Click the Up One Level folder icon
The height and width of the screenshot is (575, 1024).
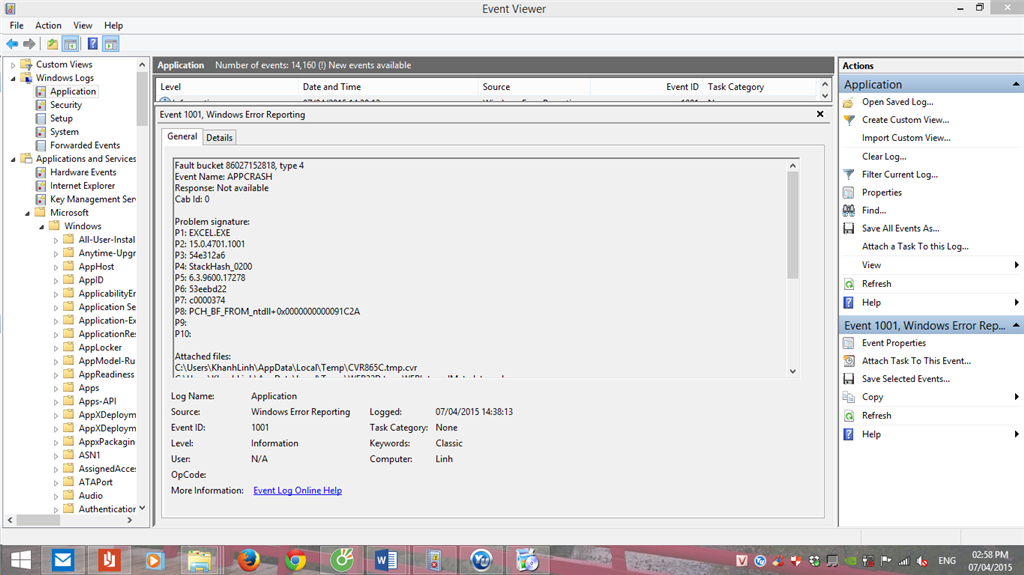(x=52, y=44)
